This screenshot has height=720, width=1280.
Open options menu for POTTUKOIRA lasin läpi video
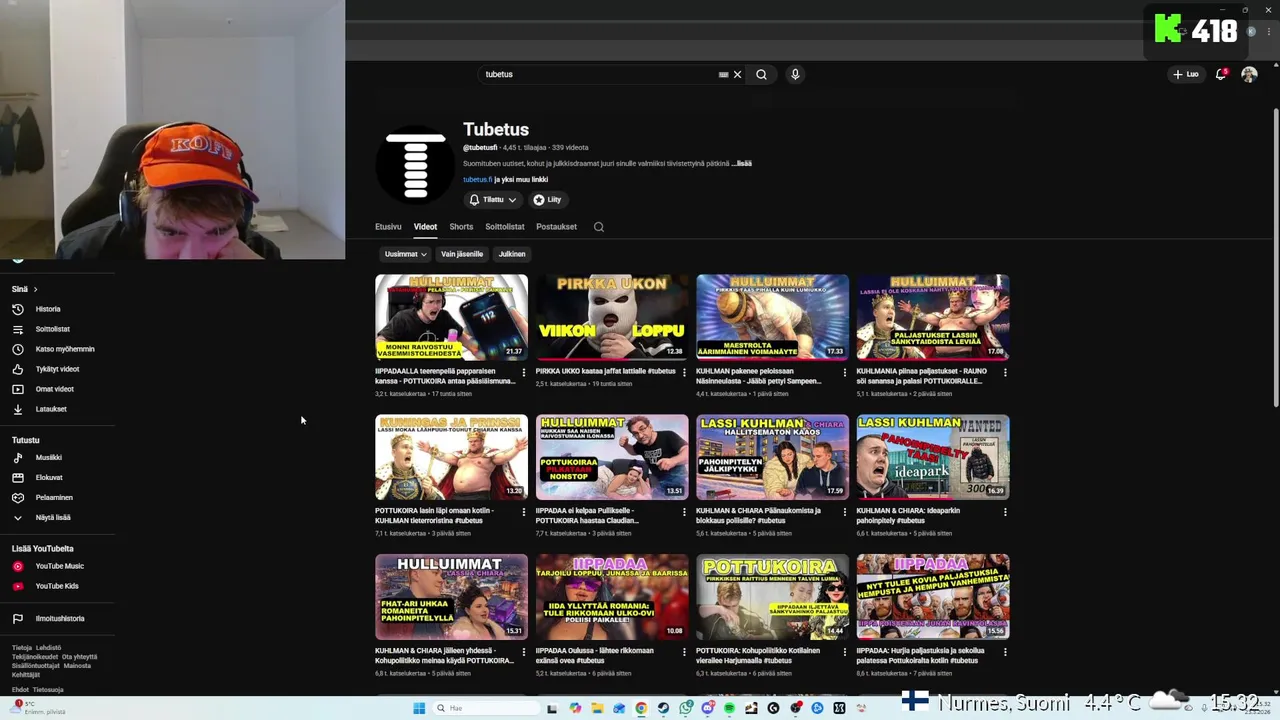pos(524,512)
